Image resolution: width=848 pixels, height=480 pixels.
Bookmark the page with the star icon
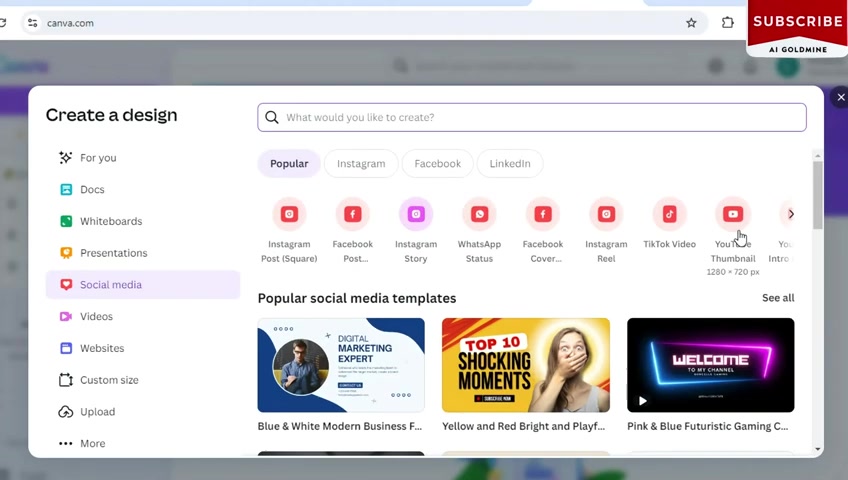click(691, 23)
